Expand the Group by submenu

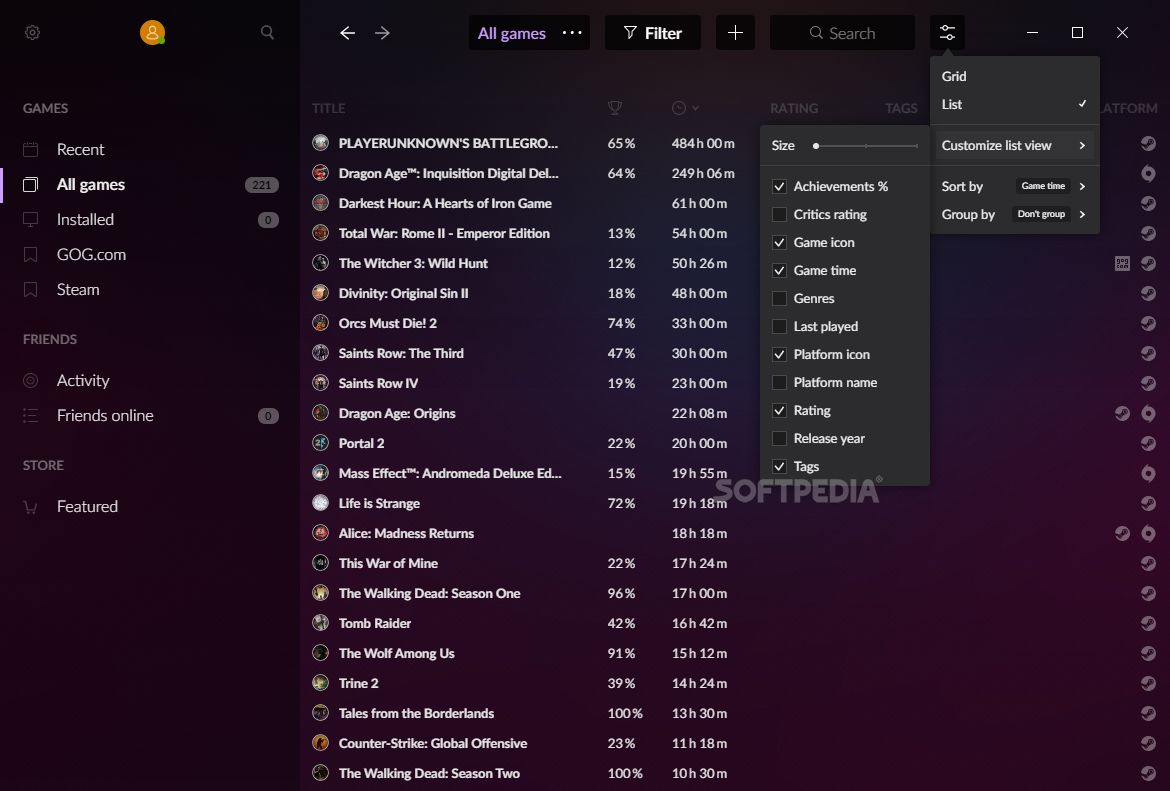1015,214
